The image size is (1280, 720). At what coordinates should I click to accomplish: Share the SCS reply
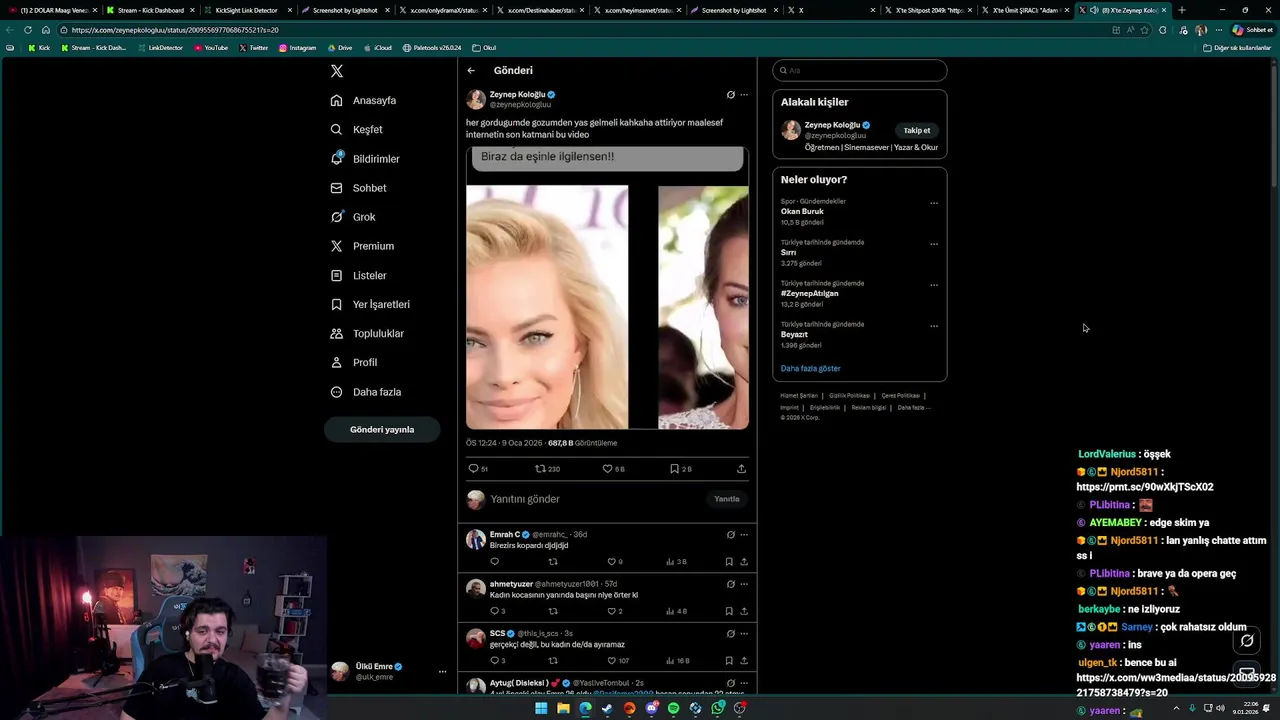(x=744, y=660)
